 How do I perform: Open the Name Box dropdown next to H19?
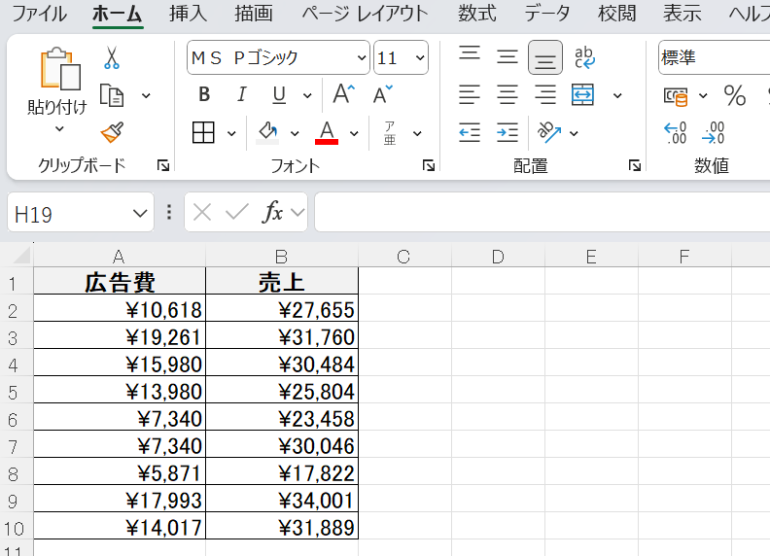click(140, 213)
